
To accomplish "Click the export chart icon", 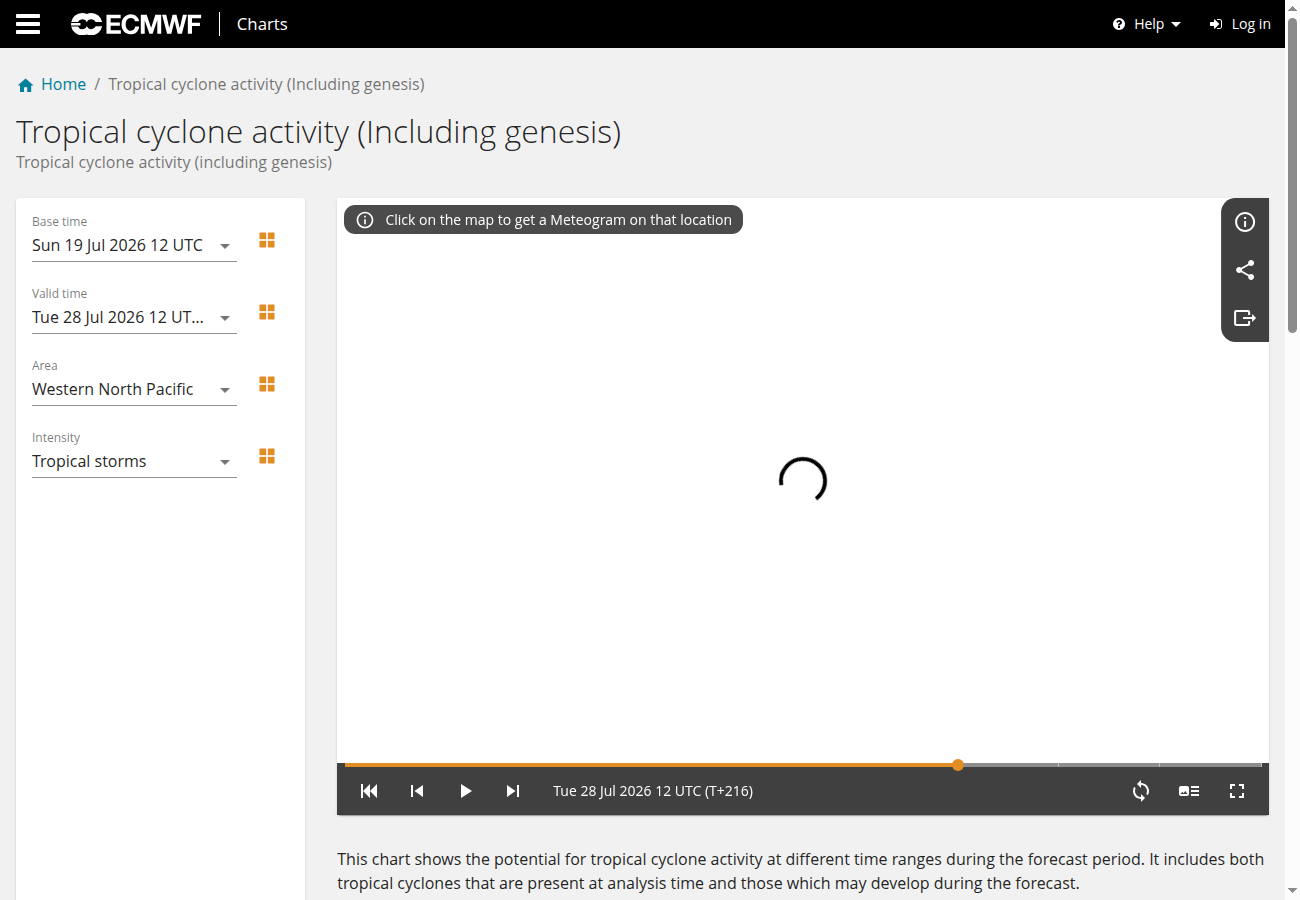I will pyautogui.click(x=1245, y=318).
